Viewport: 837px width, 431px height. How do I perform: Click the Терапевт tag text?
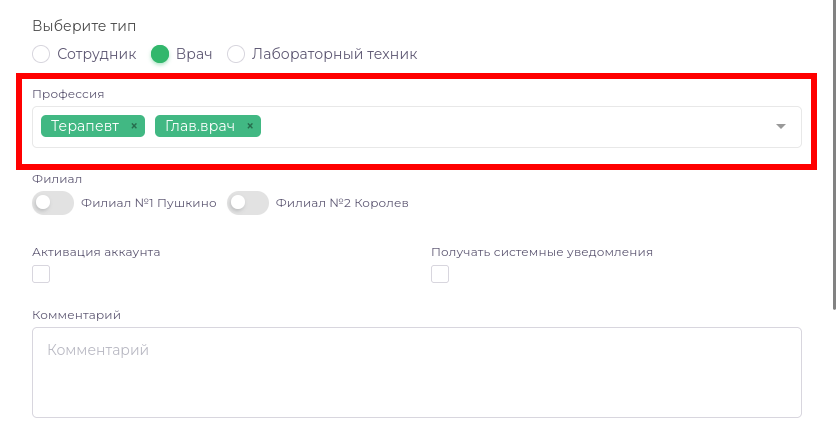click(85, 126)
